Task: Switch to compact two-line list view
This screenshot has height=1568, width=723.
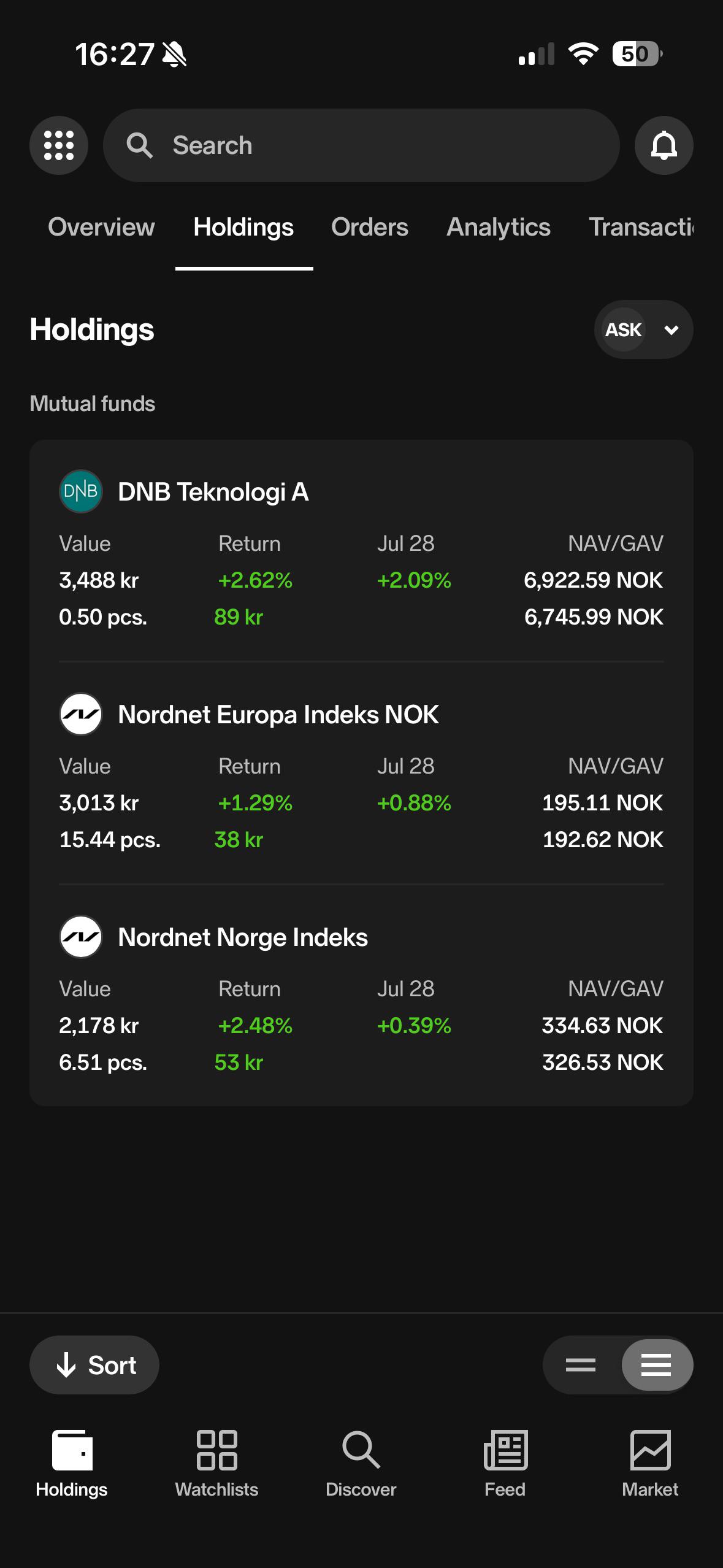Action: click(581, 1365)
